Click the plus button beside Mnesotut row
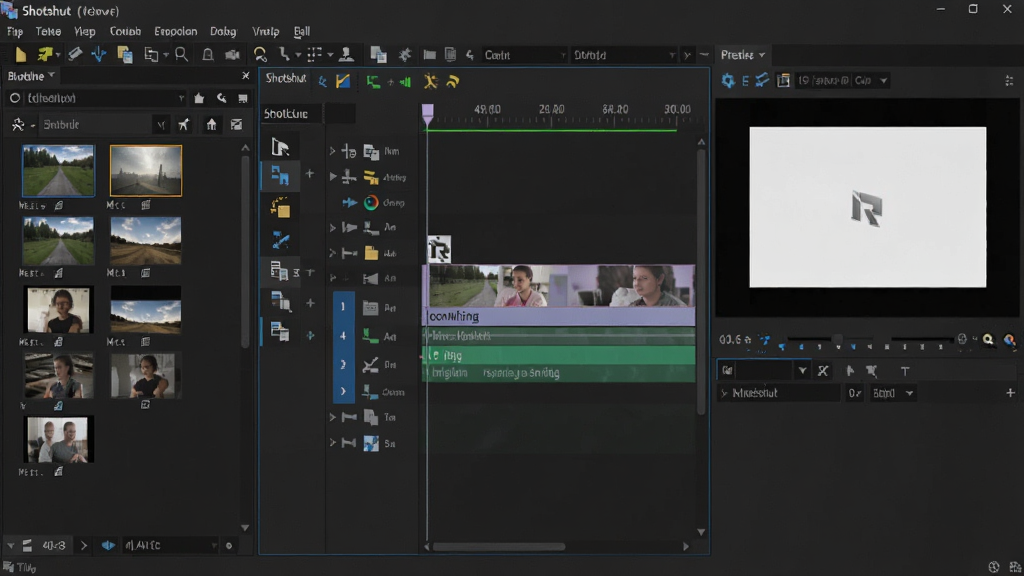 coord(1010,393)
